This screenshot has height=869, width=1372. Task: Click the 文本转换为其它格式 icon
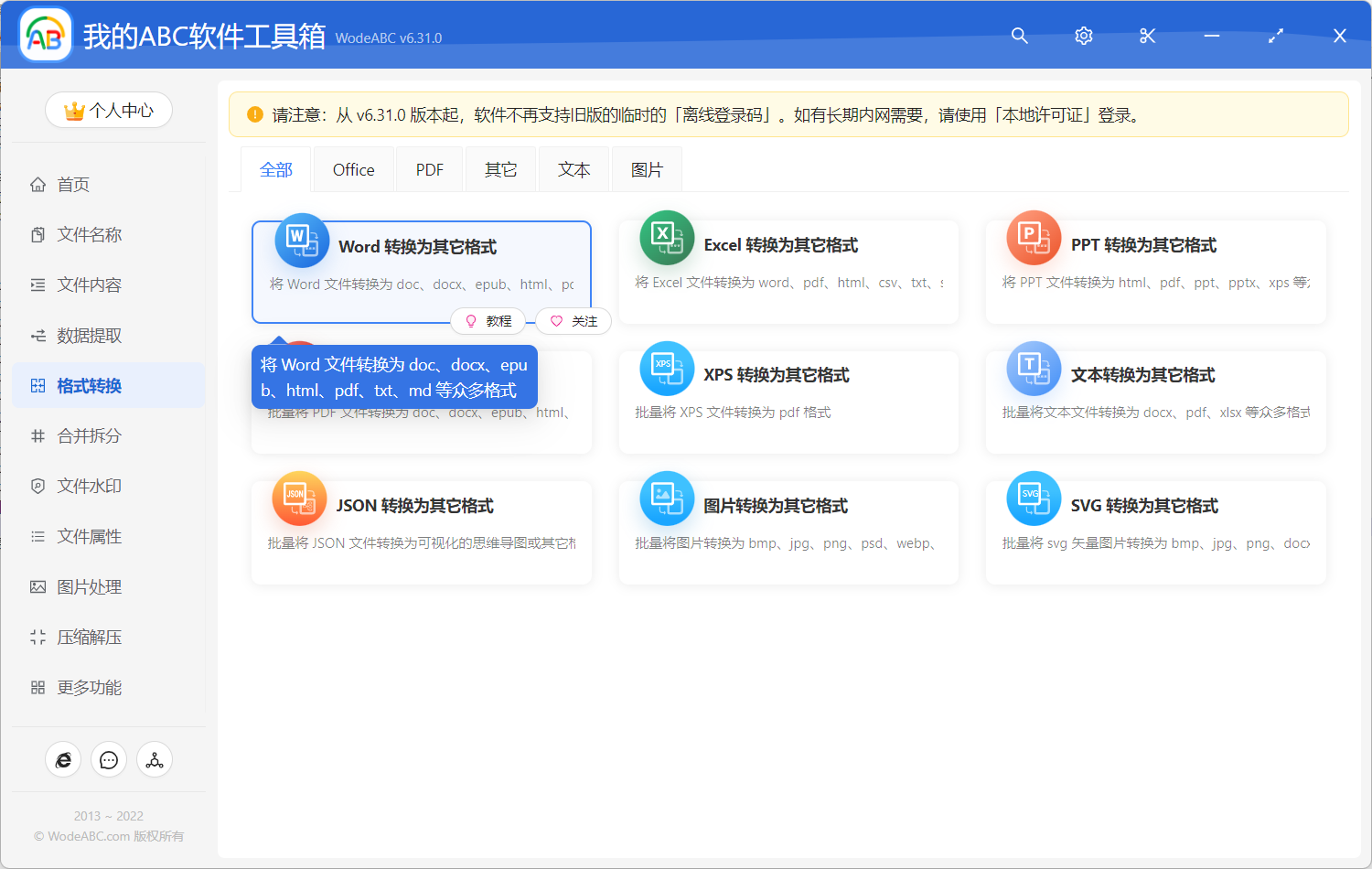coord(1033,368)
